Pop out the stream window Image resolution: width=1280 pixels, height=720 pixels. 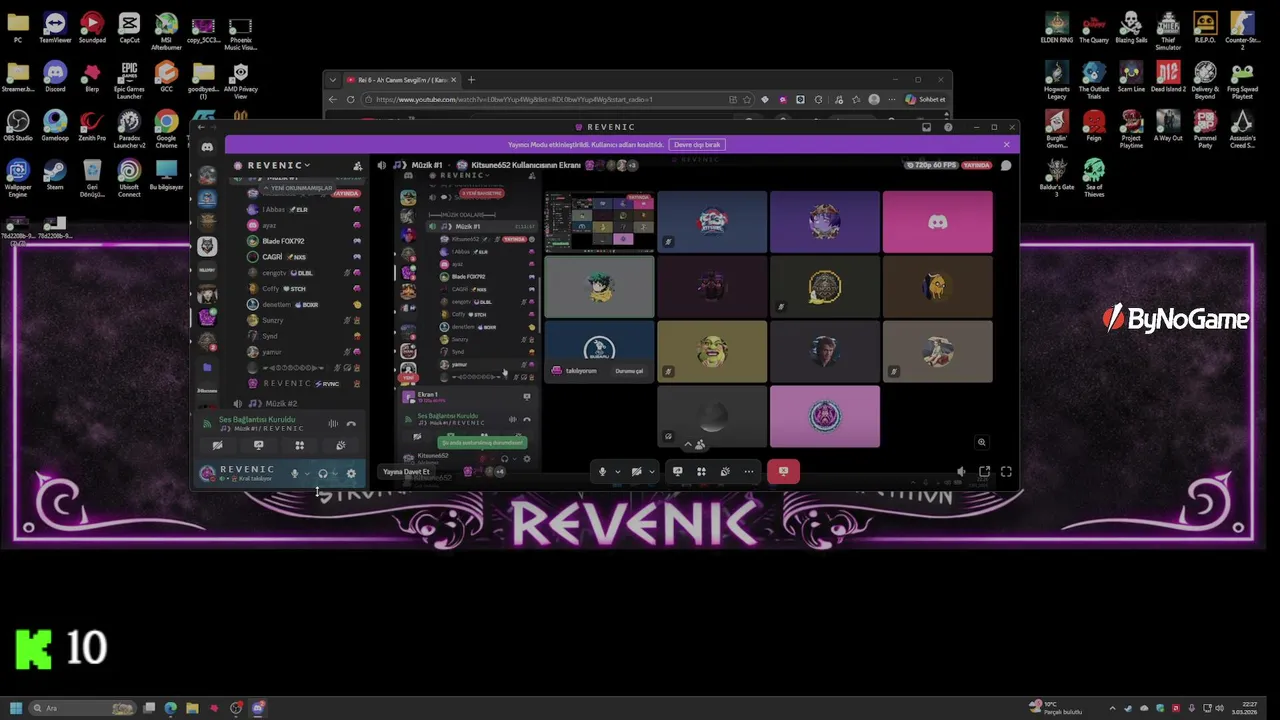tap(984, 471)
